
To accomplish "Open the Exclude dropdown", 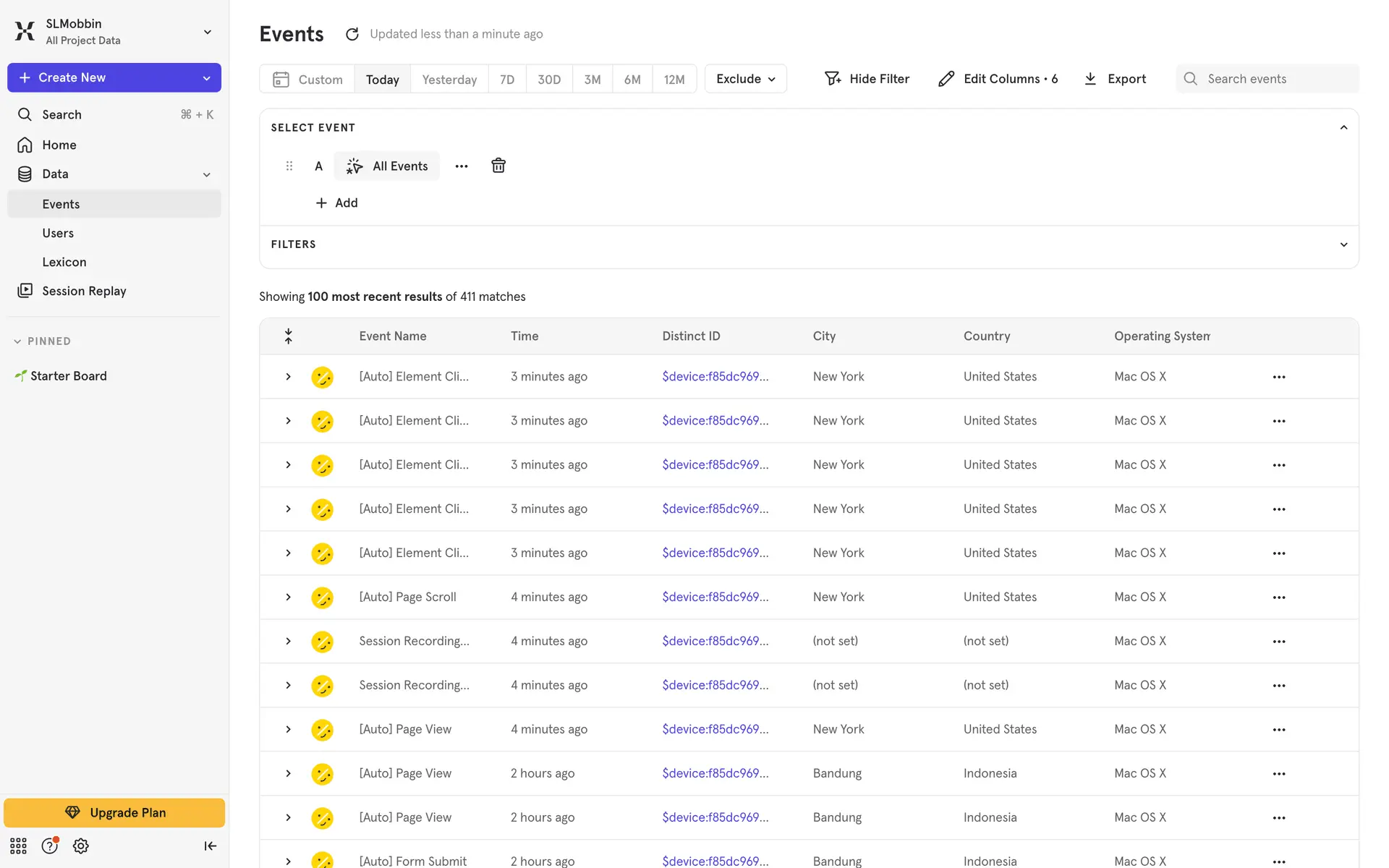I will [745, 79].
